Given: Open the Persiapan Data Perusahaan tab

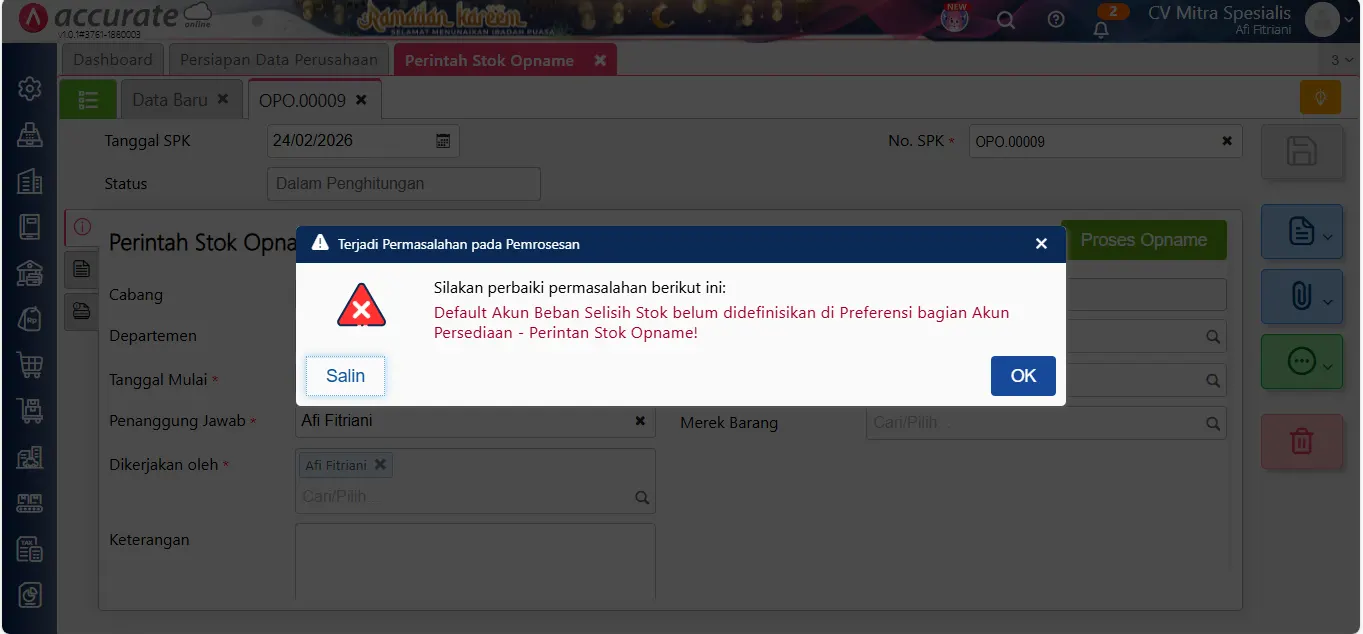Looking at the screenshot, I should (278, 59).
